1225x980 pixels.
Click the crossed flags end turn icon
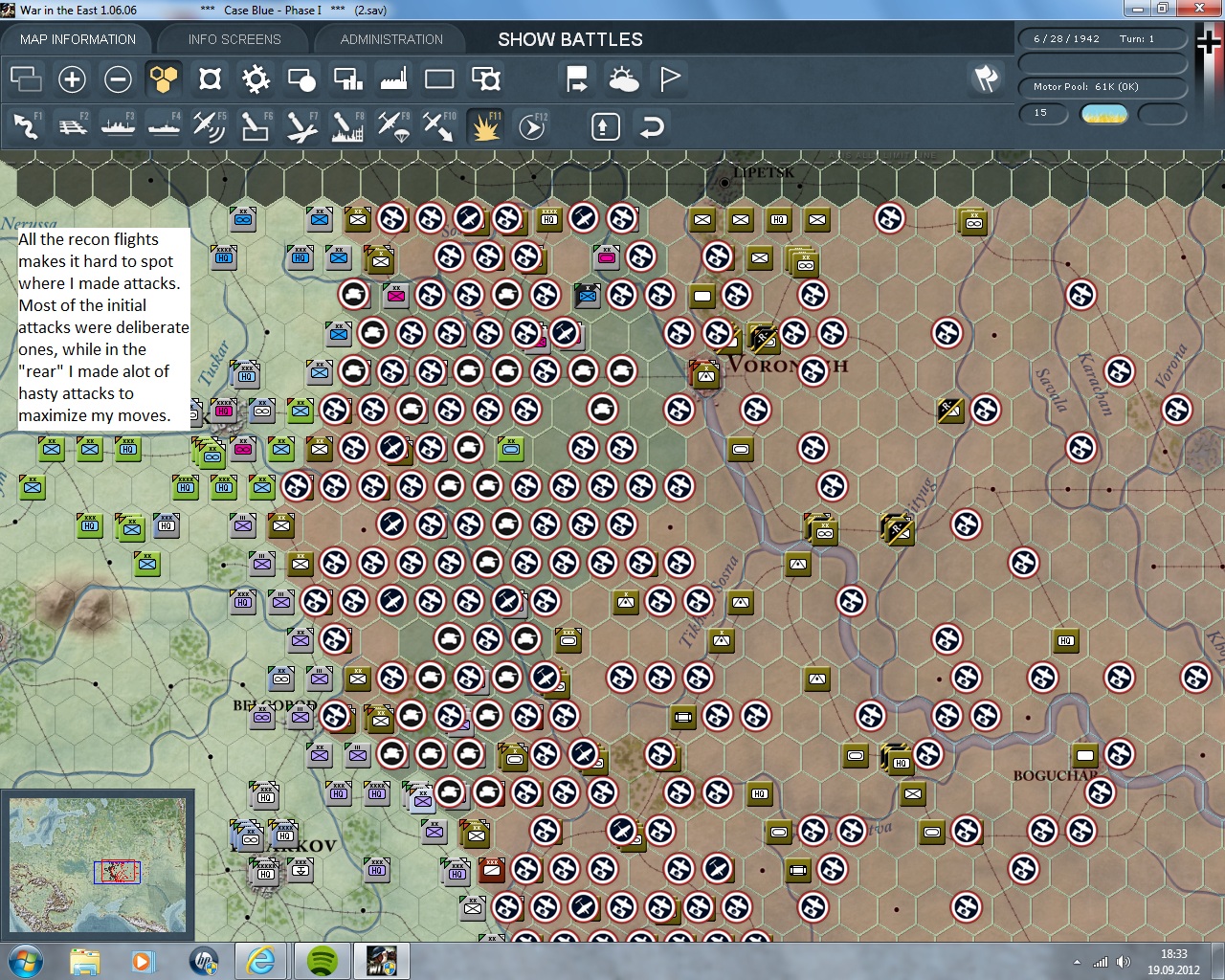[986, 78]
